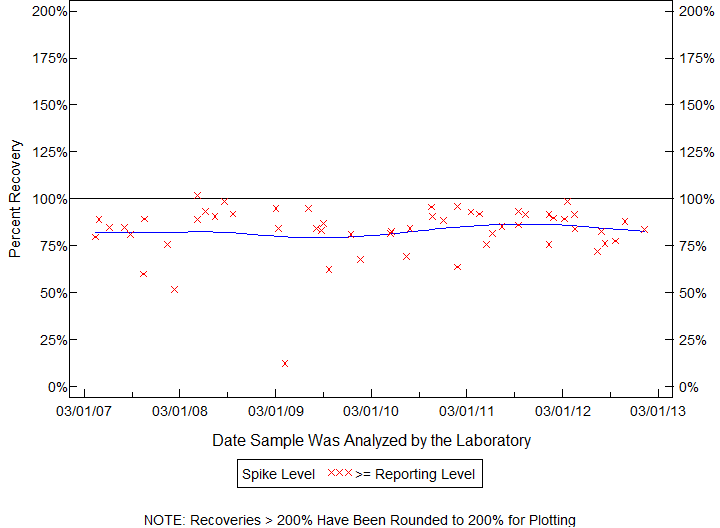Click the right axis 125% label
This screenshot has width=720, height=528.
tap(697, 152)
